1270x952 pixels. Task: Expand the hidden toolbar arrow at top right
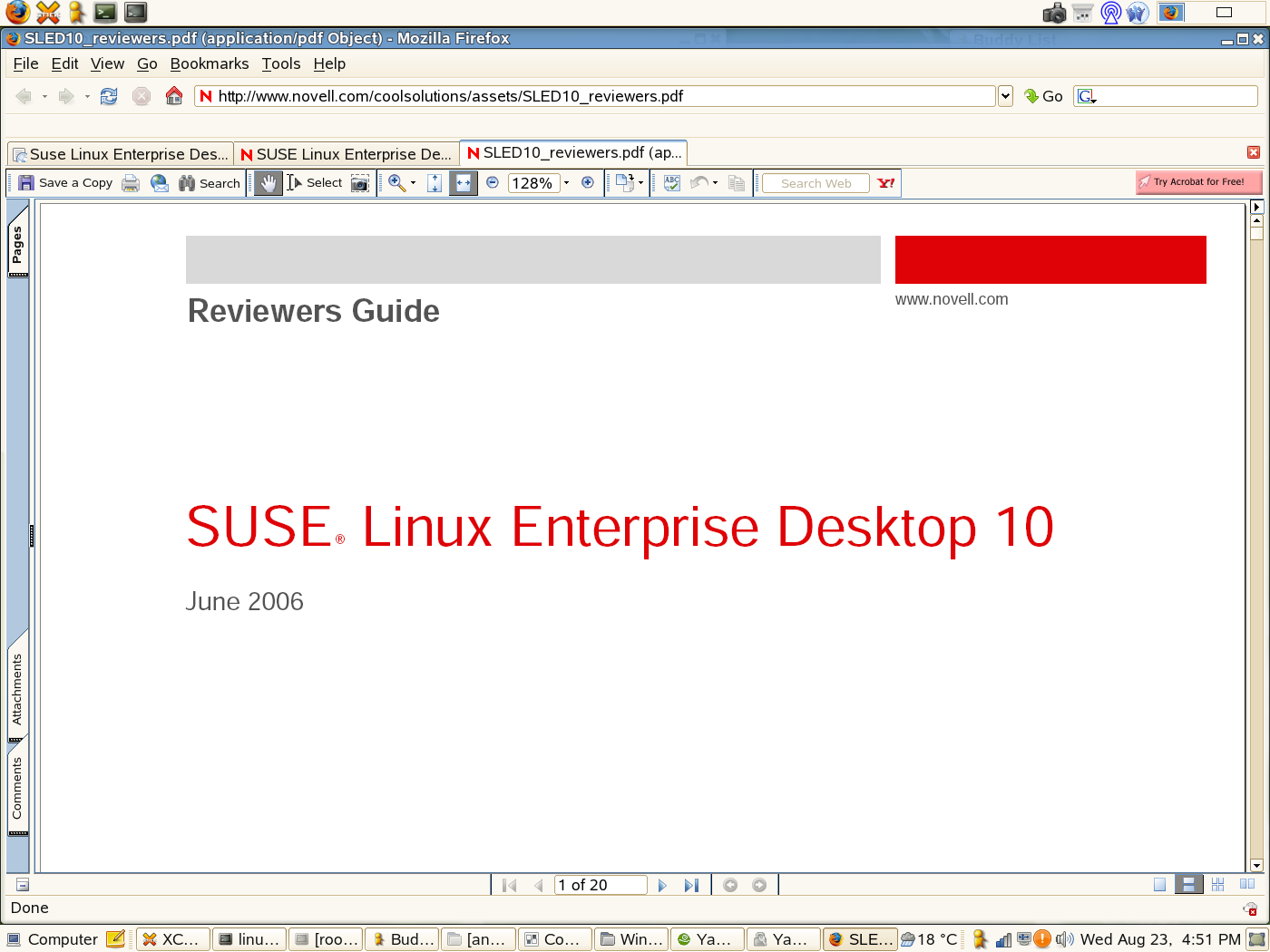tap(1257, 208)
